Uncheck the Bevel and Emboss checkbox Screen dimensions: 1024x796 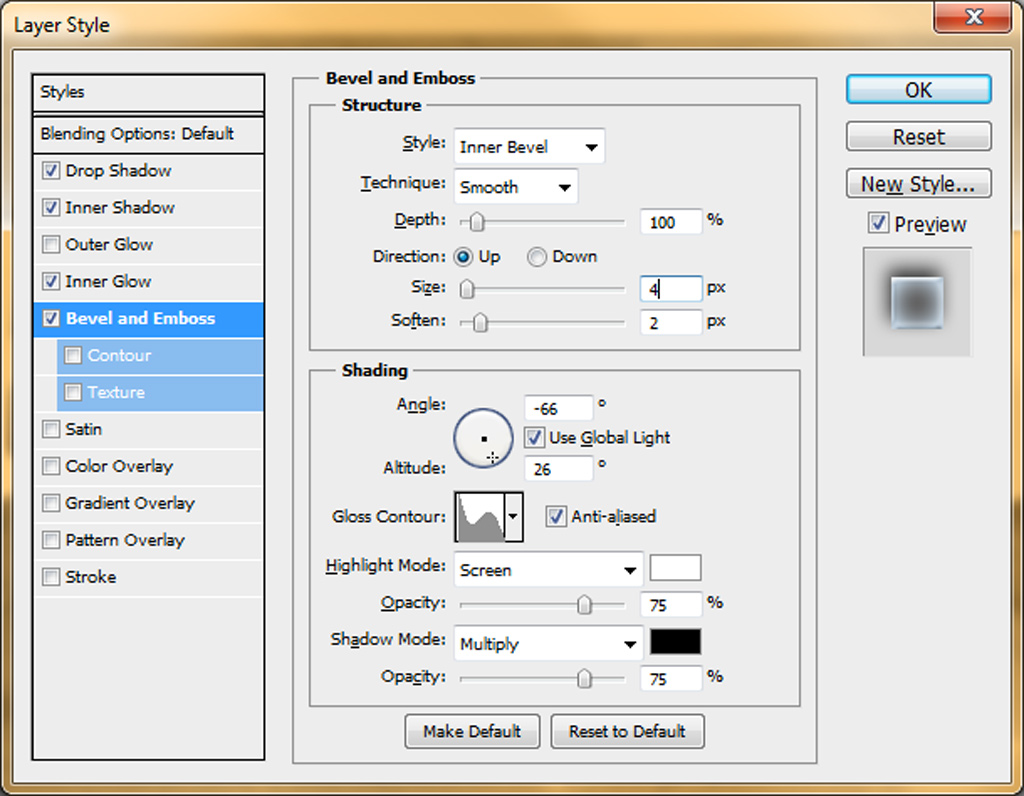[51, 319]
